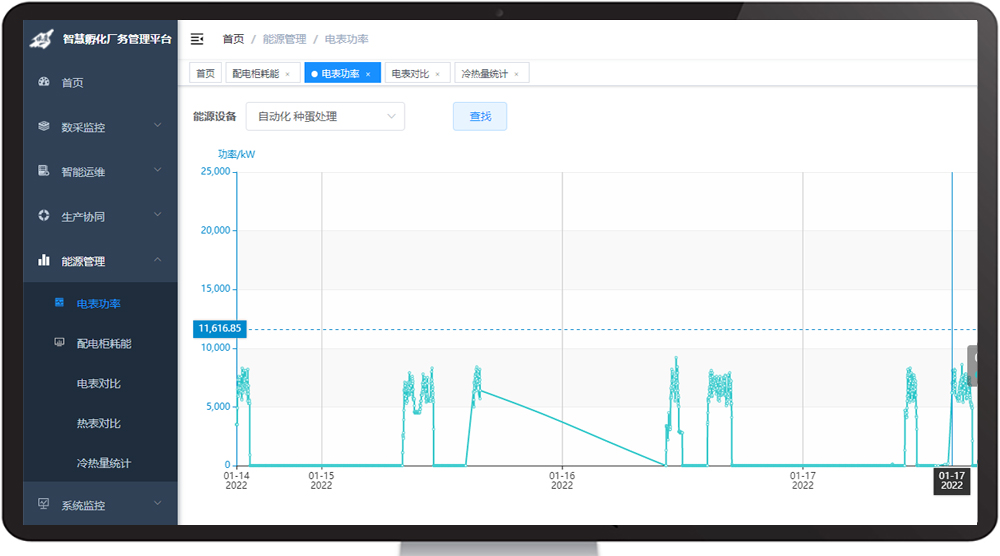Expand the 系统监控 menu chevron

[158, 503]
